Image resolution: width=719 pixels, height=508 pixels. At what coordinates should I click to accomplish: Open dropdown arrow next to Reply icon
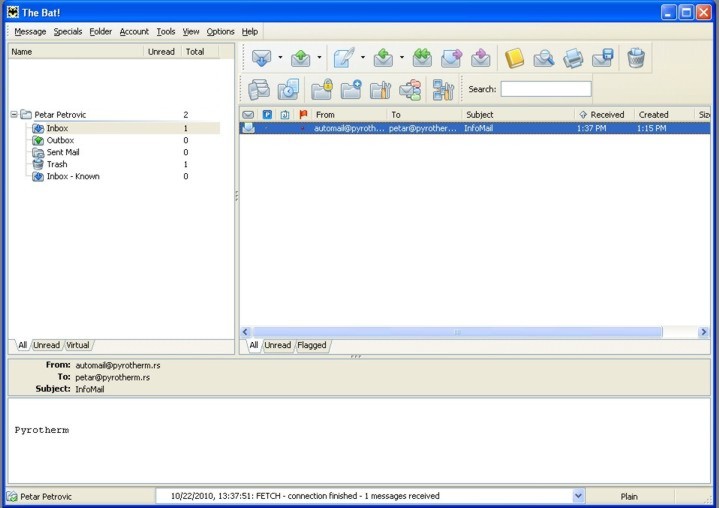[402, 58]
